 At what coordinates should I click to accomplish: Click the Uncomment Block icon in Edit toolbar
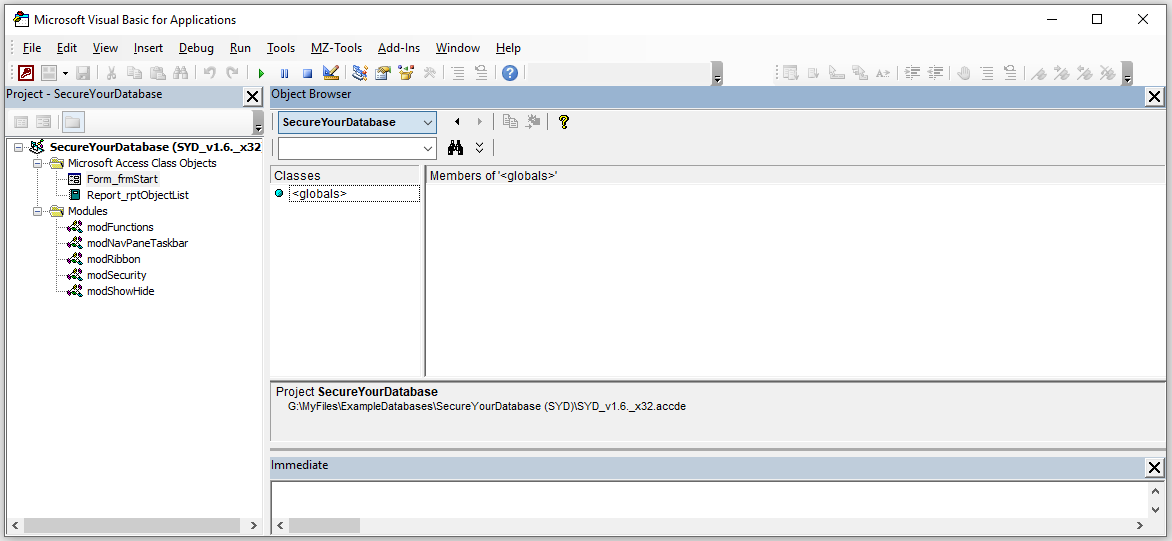pyautogui.click(x=1010, y=72)
